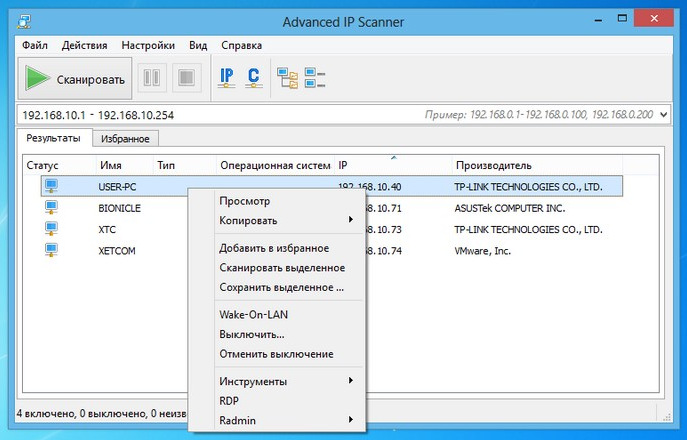Start scan with the Сканировать button
Viewport: 687px width, 440px height.
click(x=74, y=78)
